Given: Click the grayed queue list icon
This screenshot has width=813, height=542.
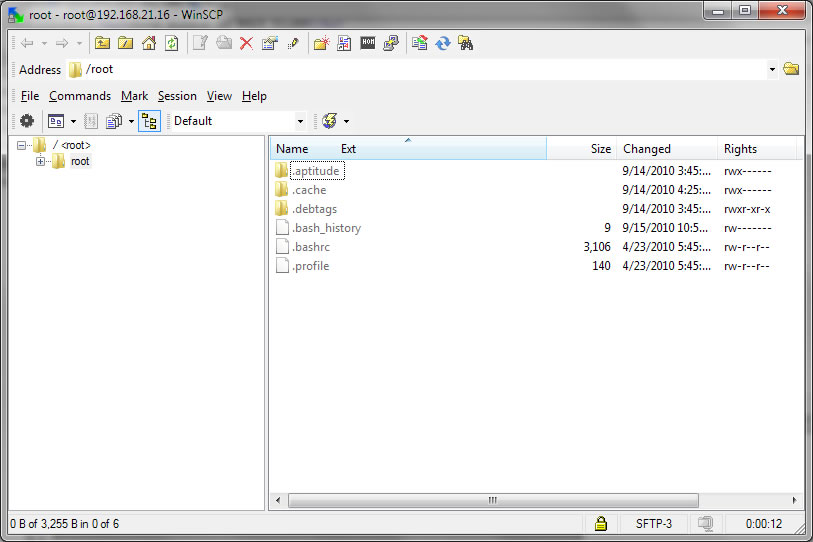Looking at the screenshot, I should pos(91,121).
